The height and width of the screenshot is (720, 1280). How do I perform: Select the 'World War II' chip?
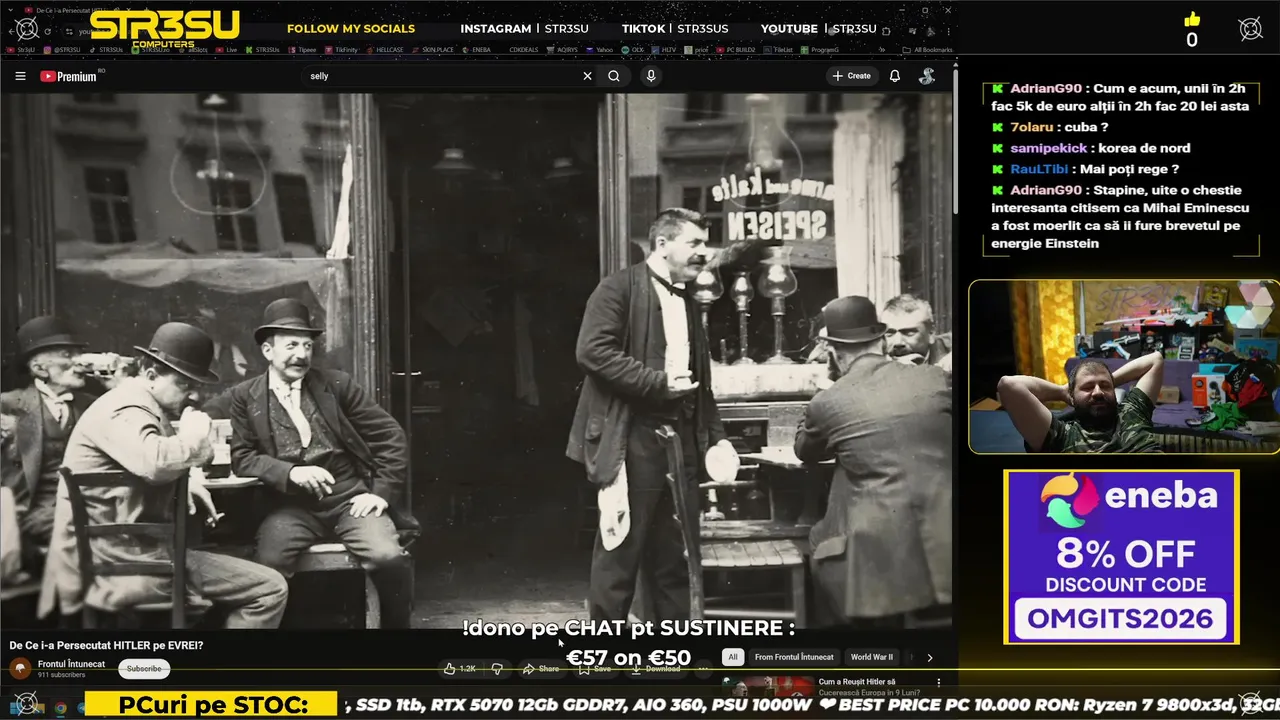pyautogui.click(x=871, y=657)
